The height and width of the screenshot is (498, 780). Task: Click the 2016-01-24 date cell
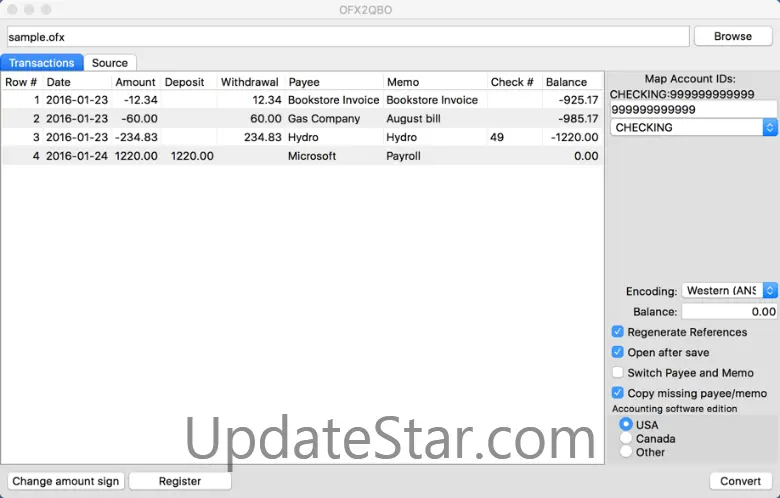click(77, 156)
